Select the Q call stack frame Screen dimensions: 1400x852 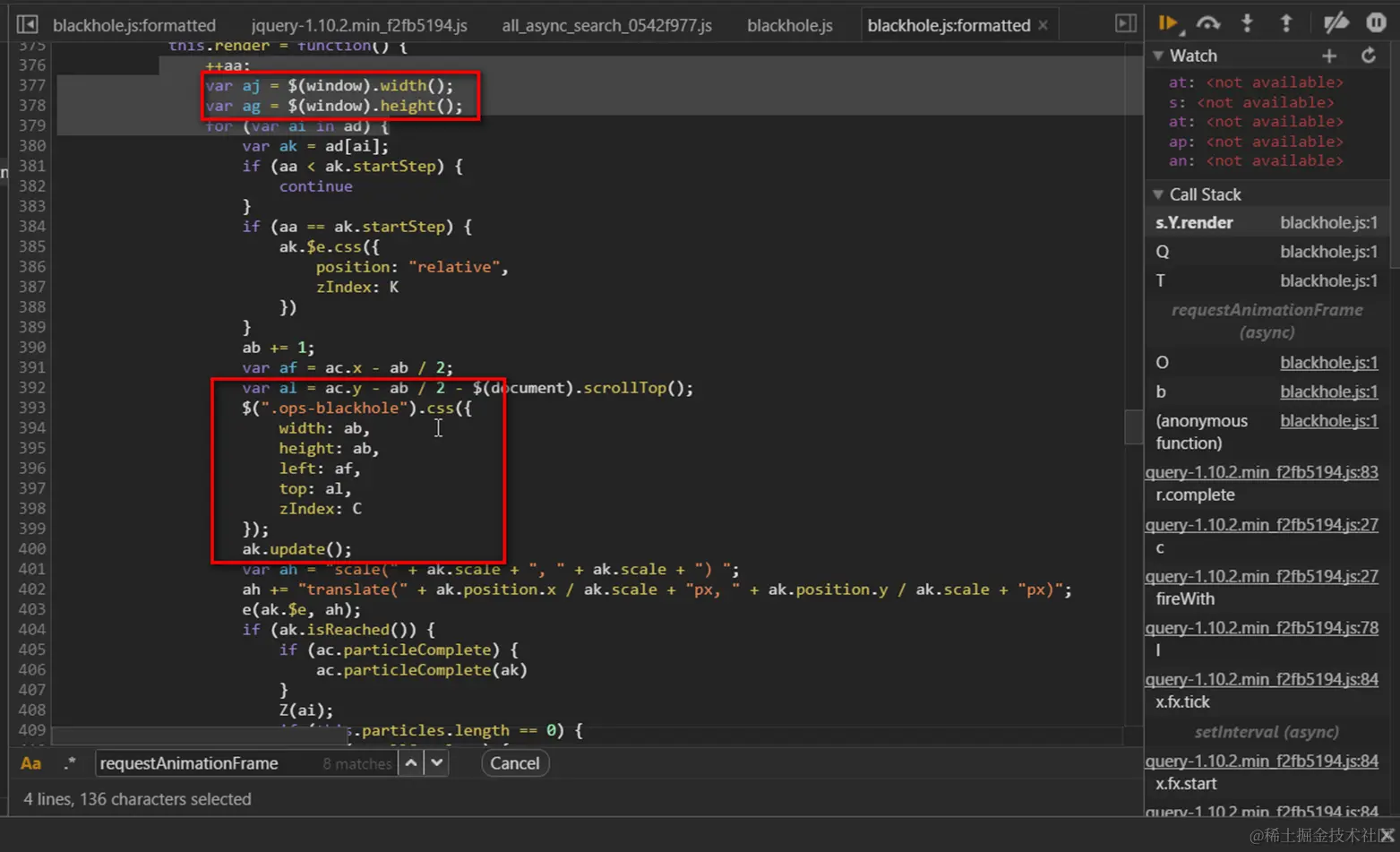(1267, 252)
